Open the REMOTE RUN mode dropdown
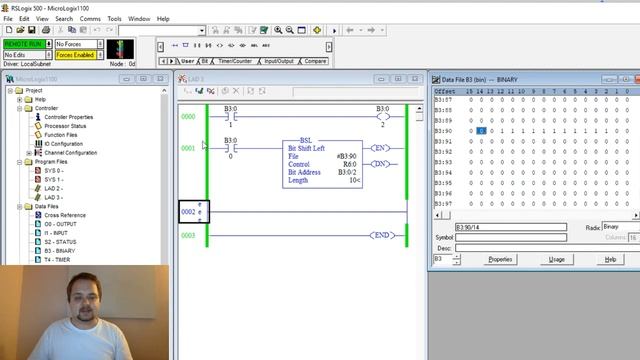Image resolution: width=640 pixels, height=360 pixels. pyautogui.click(x=49, y=44)
